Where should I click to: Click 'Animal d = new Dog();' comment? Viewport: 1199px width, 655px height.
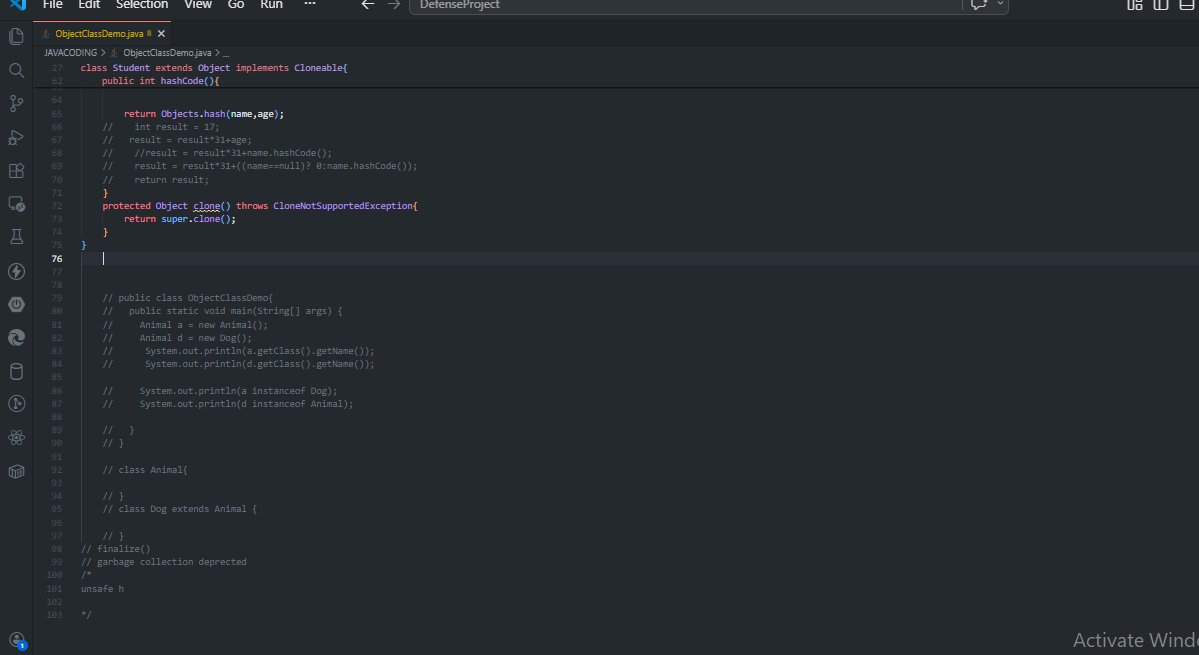point(195,338)
